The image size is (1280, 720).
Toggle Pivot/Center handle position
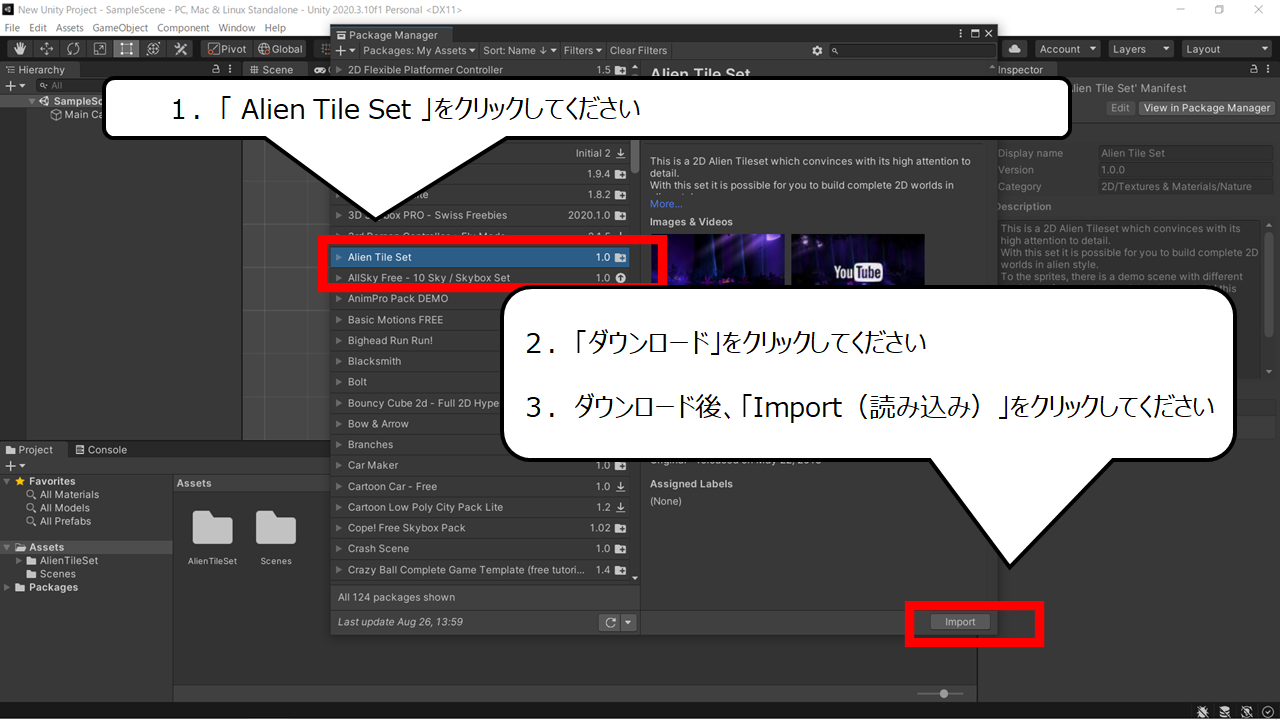tap(227, 49)
